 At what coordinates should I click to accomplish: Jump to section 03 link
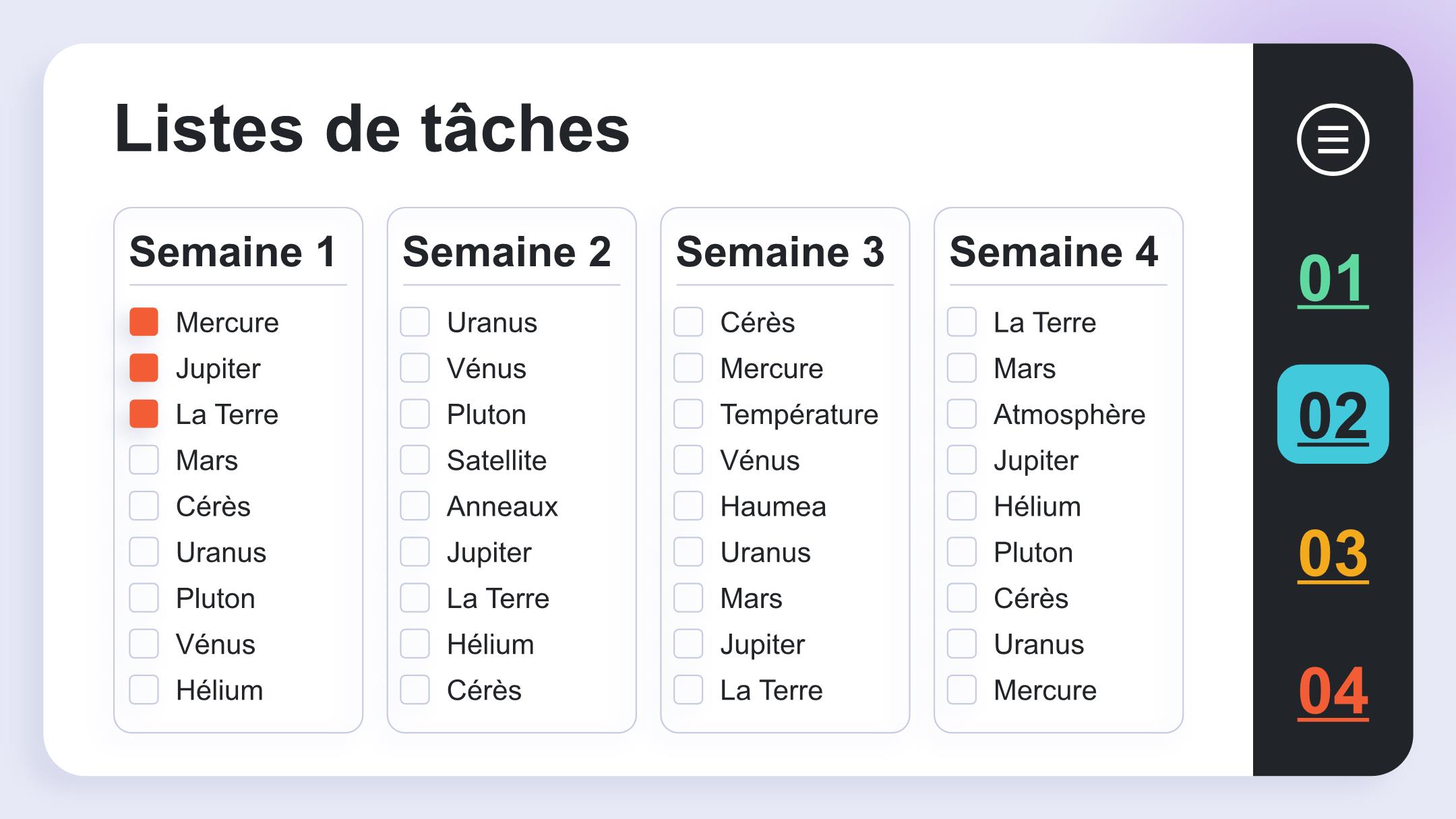tap(1333, 553)
